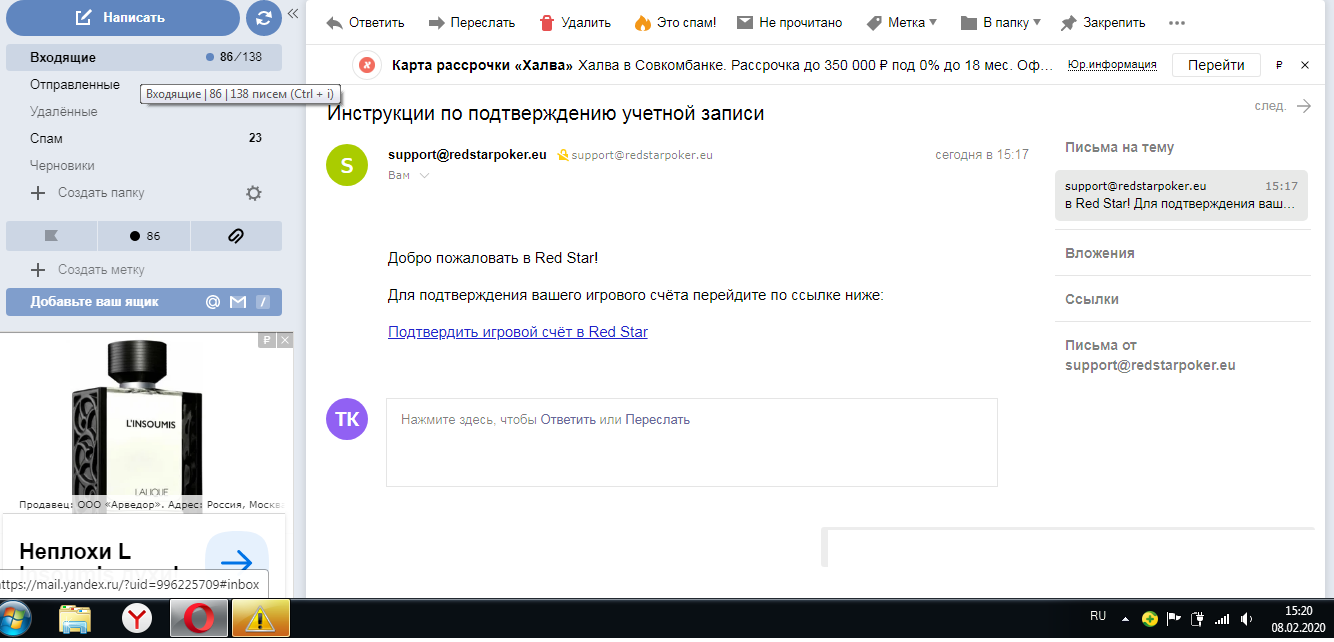
Task: Refresh the mailbox with the circular arrows icon
Action: click(x=264, y=18)
